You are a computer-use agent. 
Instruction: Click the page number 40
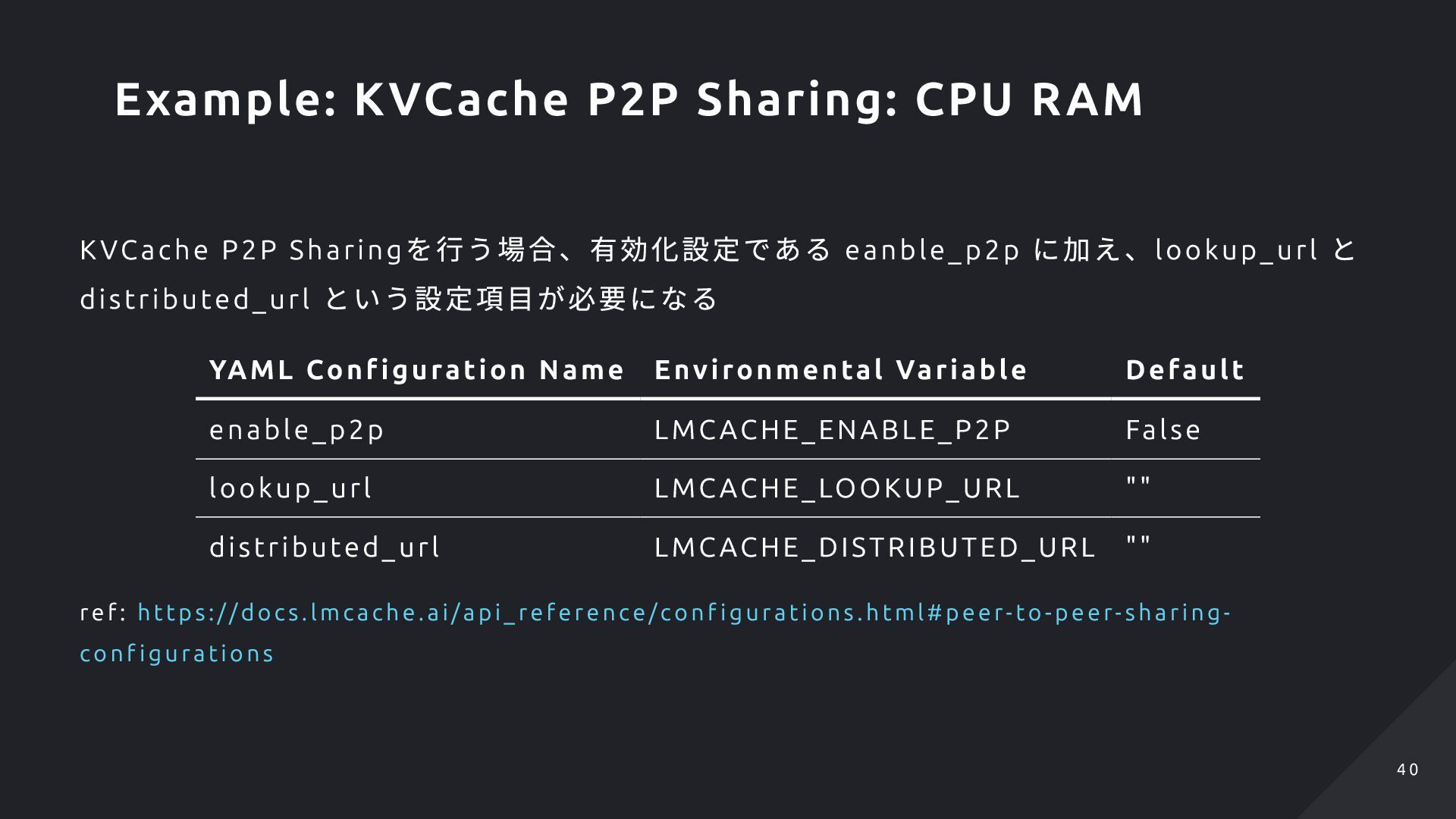[1407, 770]
